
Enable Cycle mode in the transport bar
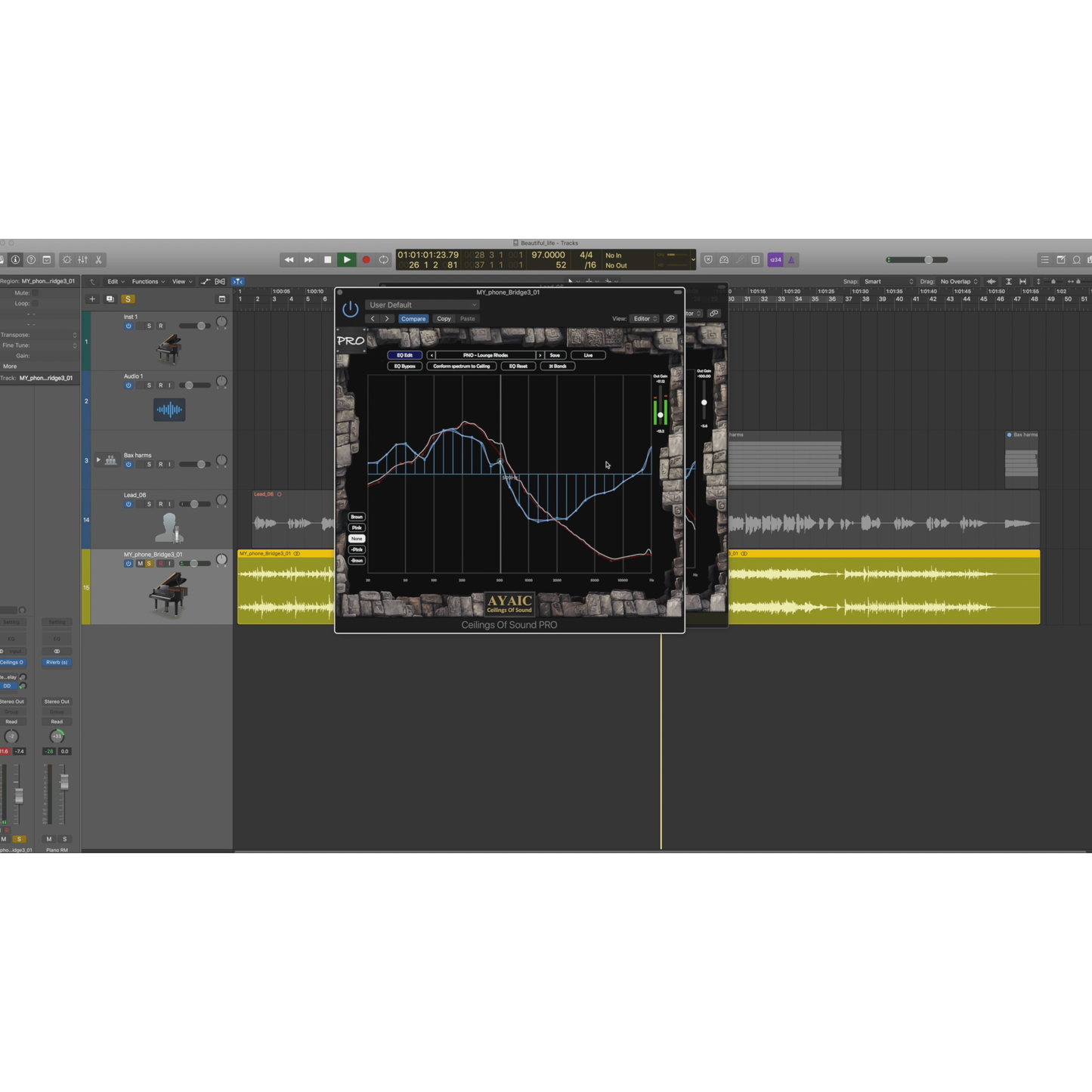point(383,259)
